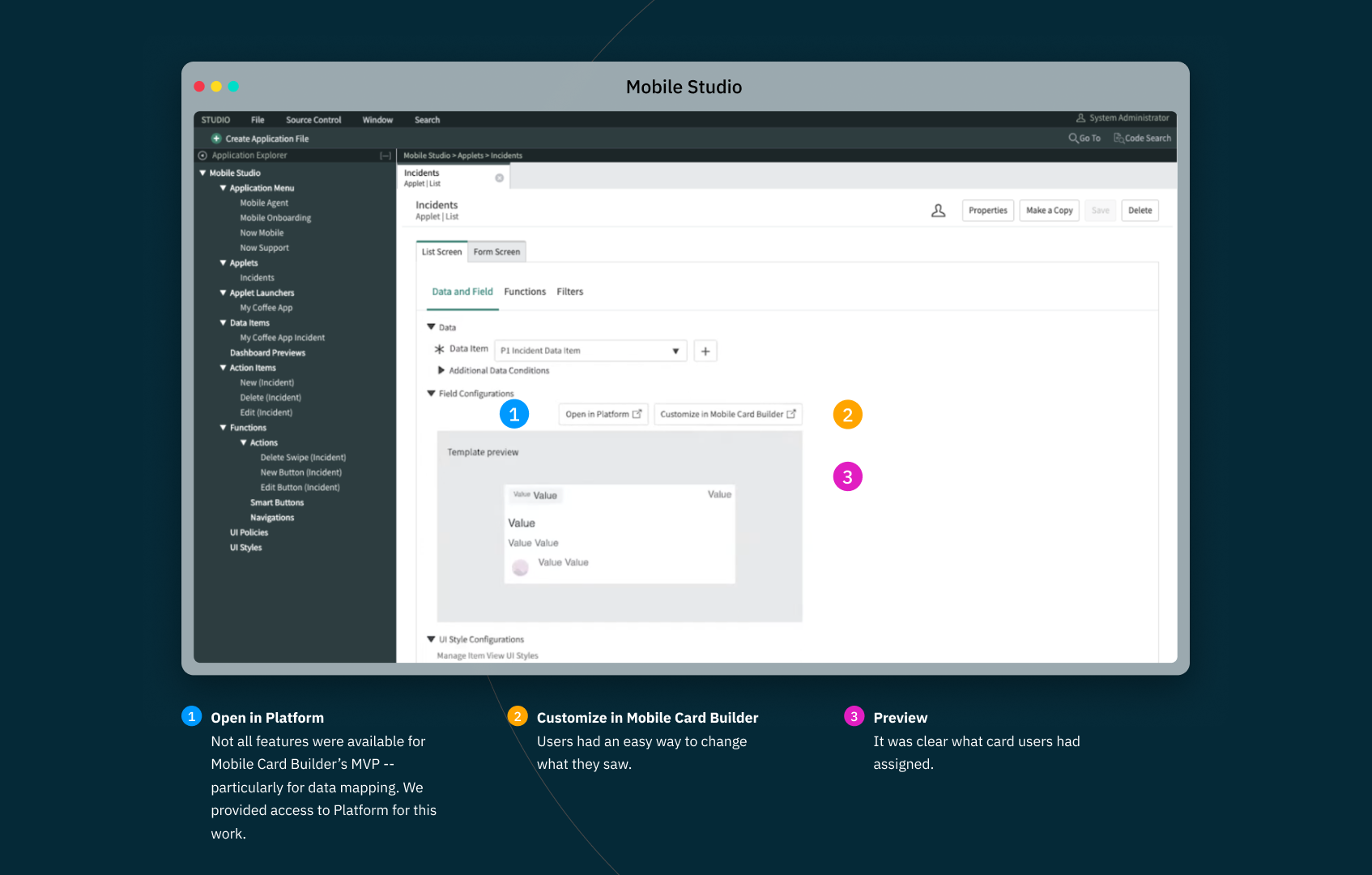The width and height of the screenshot is (1372, 875).
Task: Select Smart Buttons in the tree
Action: 277,503
